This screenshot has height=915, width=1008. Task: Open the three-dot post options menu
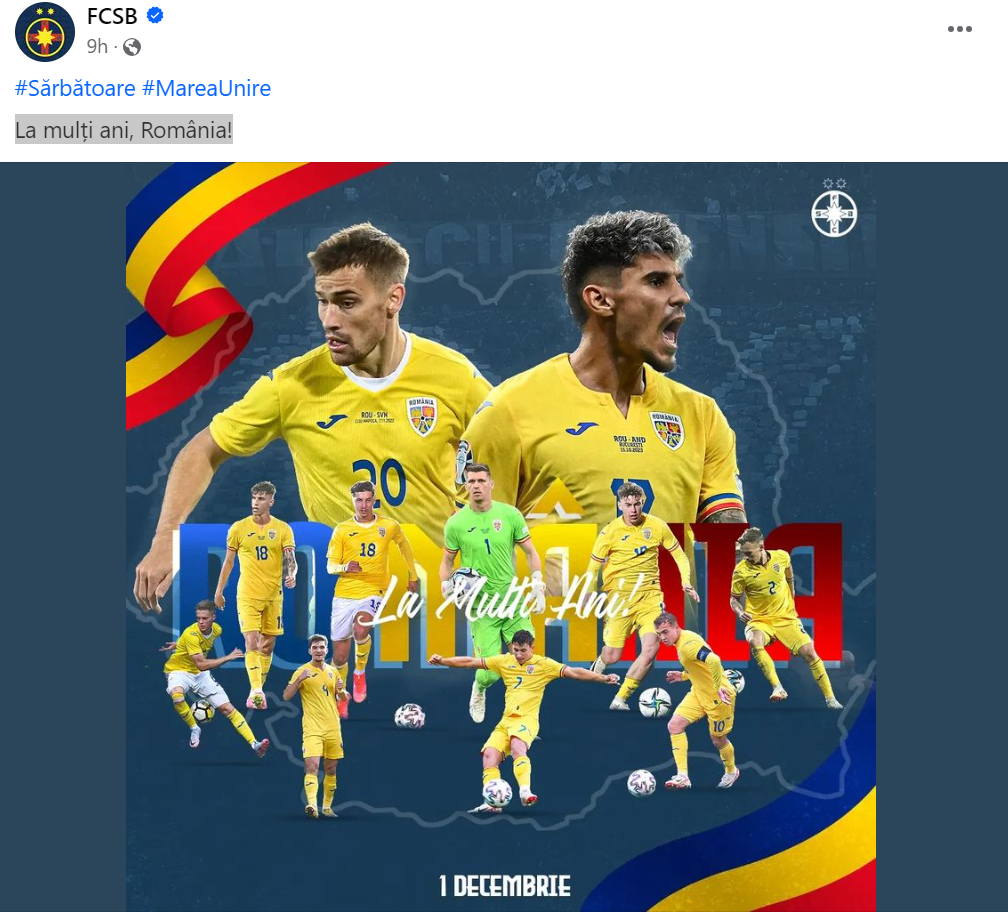[959, 29]
